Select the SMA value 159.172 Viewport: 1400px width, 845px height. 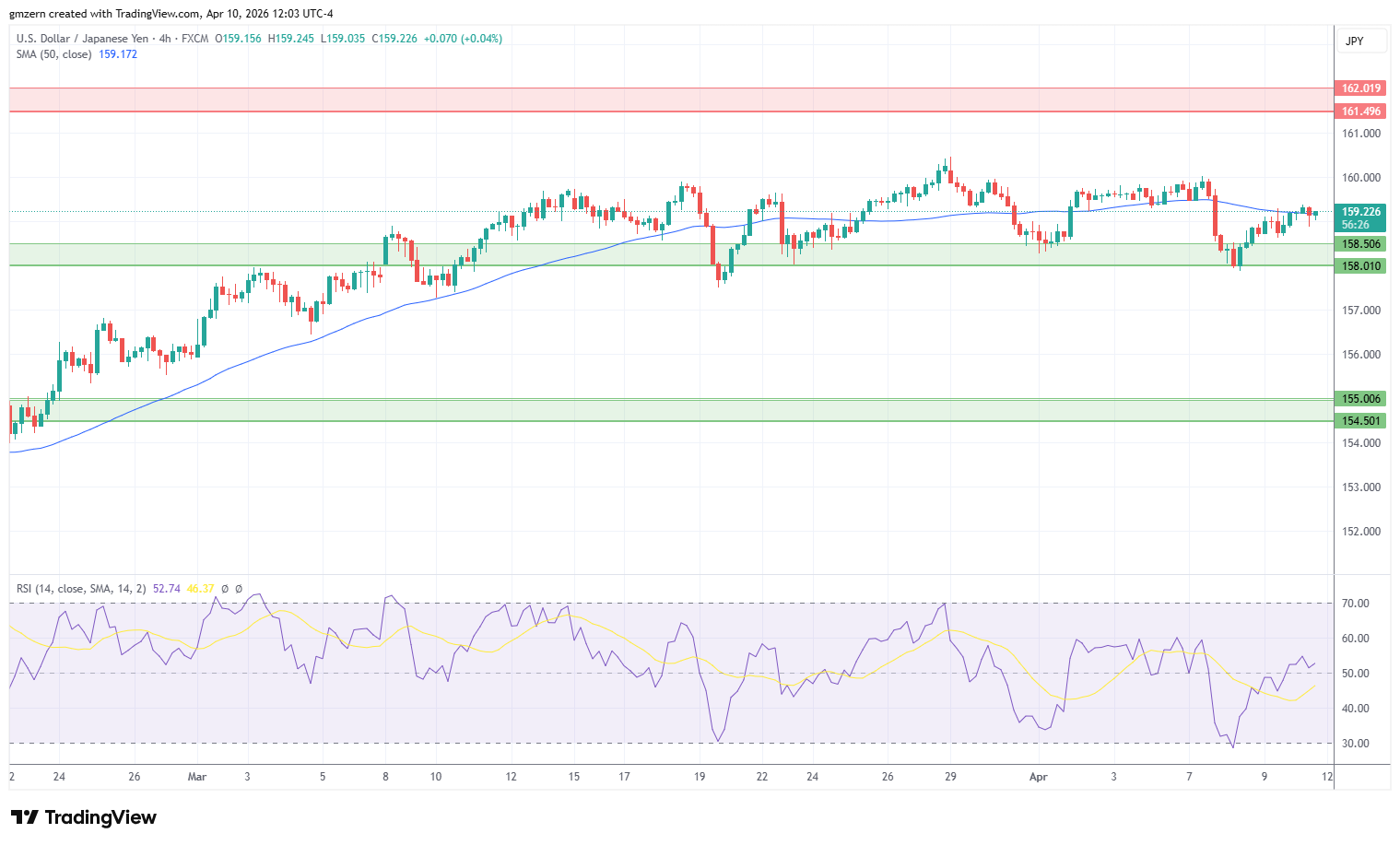(x=118, y=54)
